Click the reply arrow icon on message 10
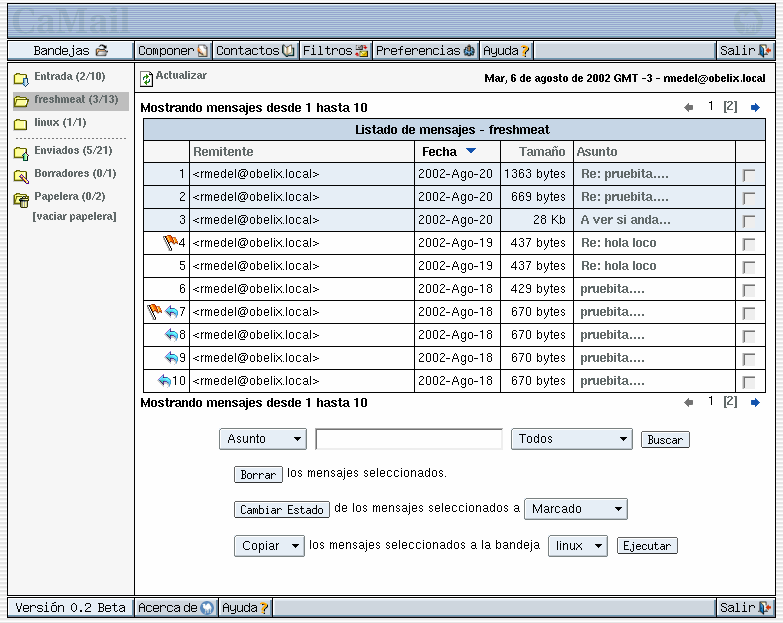Viewport: 783px width, 623px height. (x=164, y=380)
